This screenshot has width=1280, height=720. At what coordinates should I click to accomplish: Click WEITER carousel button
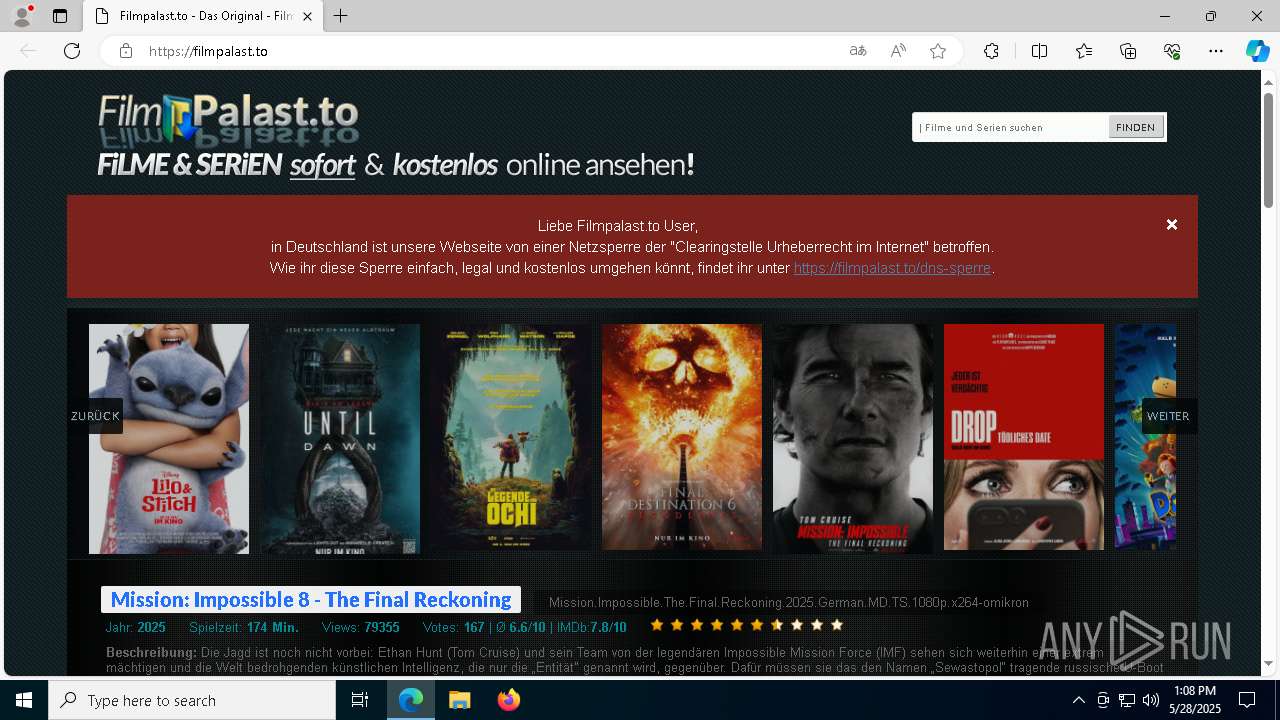1168,416
